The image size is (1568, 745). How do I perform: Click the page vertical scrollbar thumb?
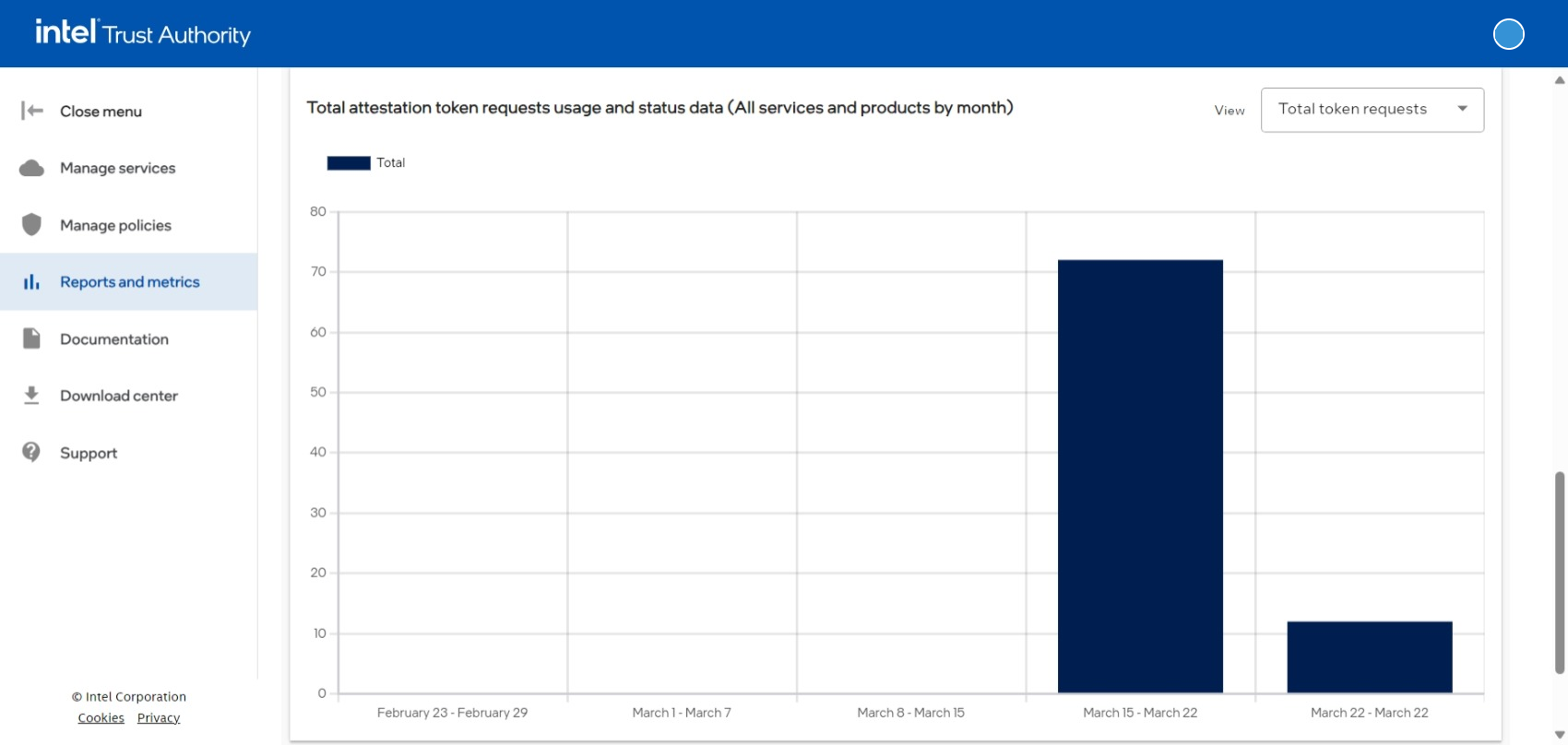1560,572
